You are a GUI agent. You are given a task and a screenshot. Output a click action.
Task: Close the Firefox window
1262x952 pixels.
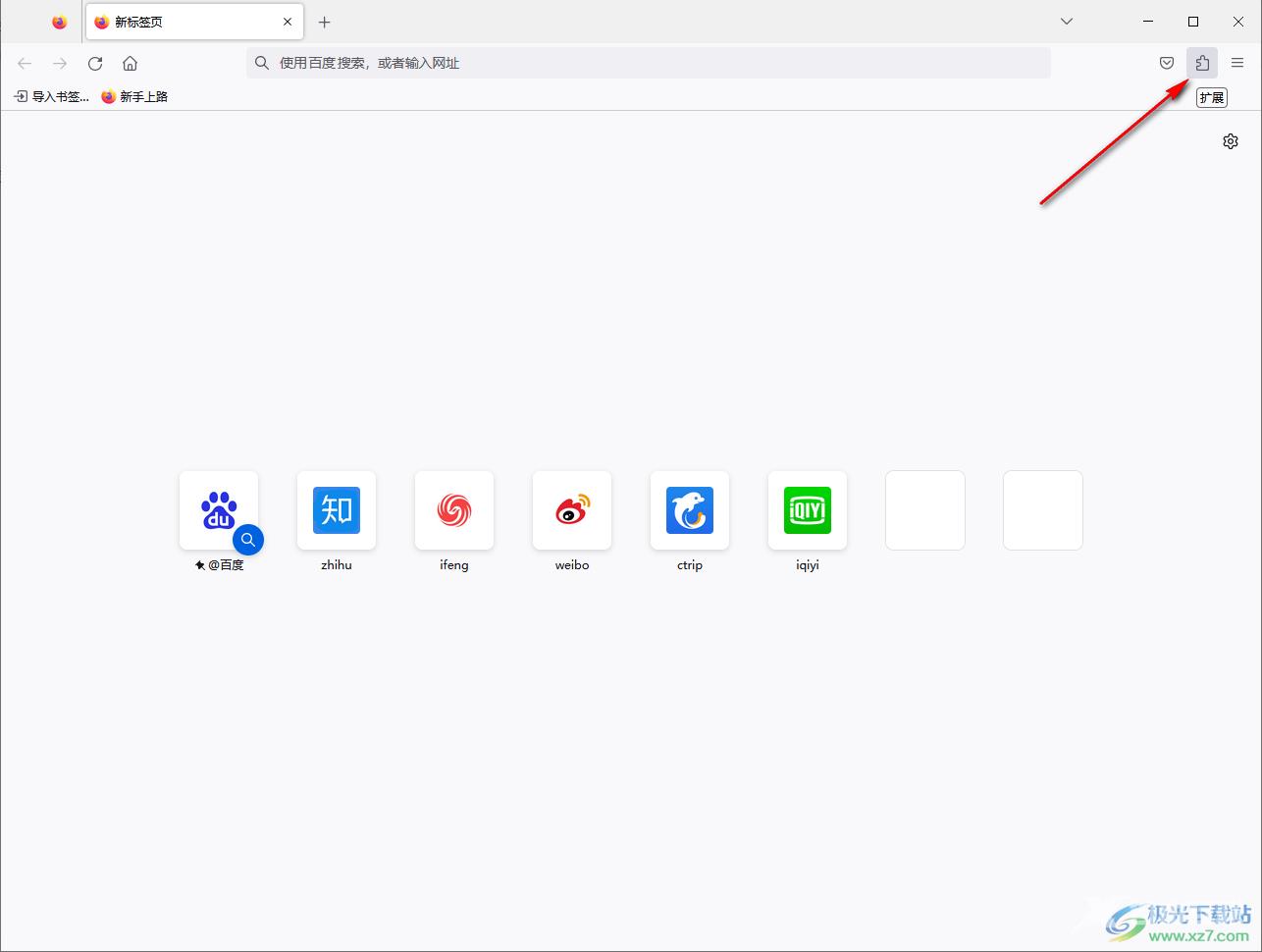tap(1238, 22)
